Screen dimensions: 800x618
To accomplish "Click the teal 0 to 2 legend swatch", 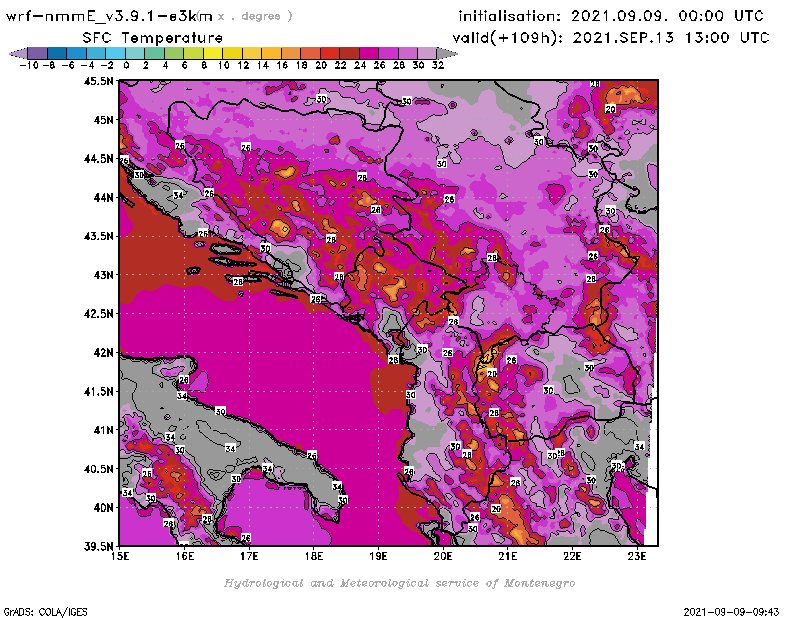I will point(135,53).
